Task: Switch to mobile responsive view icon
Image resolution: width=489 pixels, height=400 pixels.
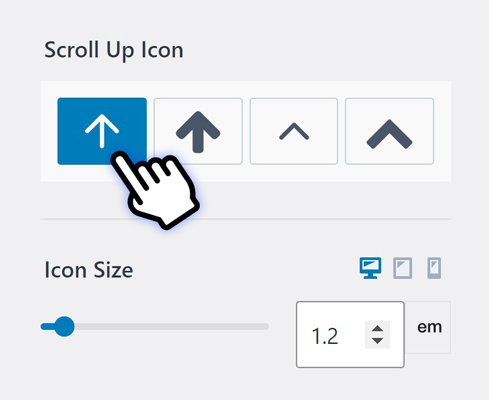Action: pos(434,268)
